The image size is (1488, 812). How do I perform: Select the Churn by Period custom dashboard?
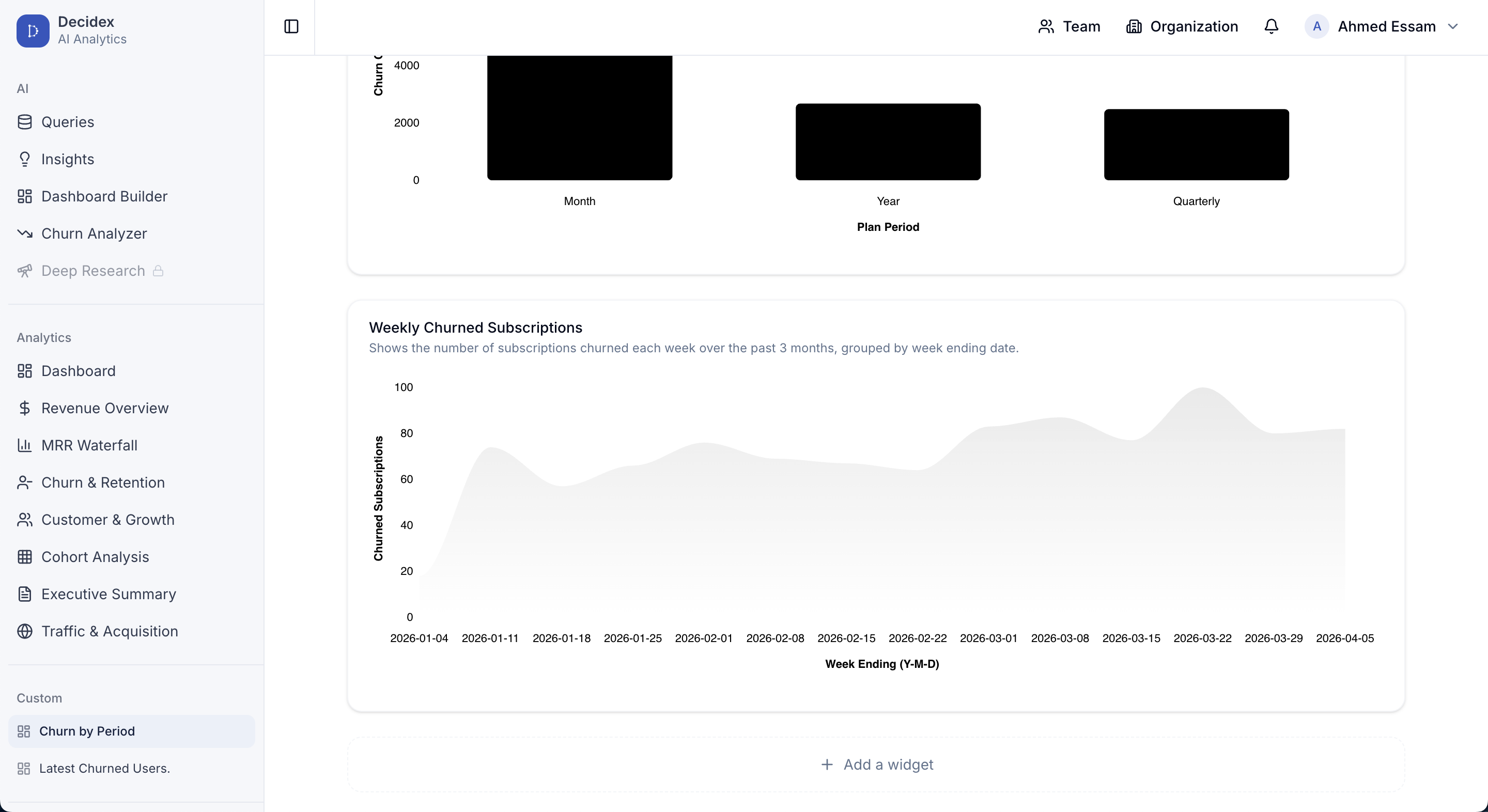point(87,731)
